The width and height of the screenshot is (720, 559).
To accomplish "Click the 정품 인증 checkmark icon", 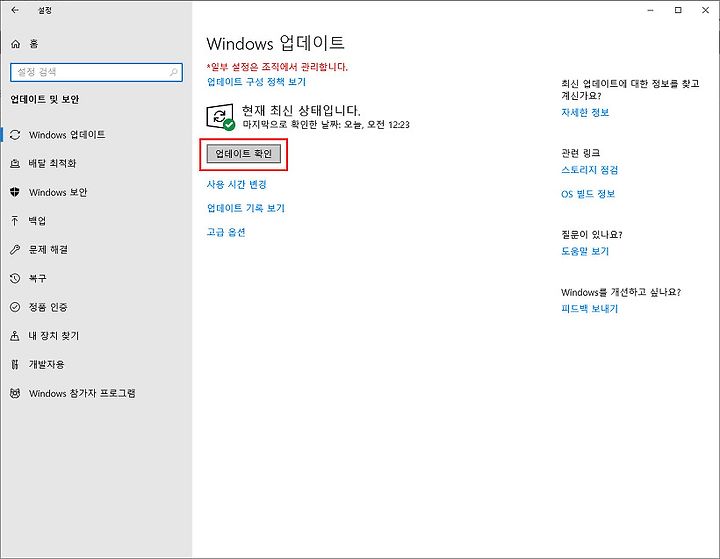I will [15, 307].
